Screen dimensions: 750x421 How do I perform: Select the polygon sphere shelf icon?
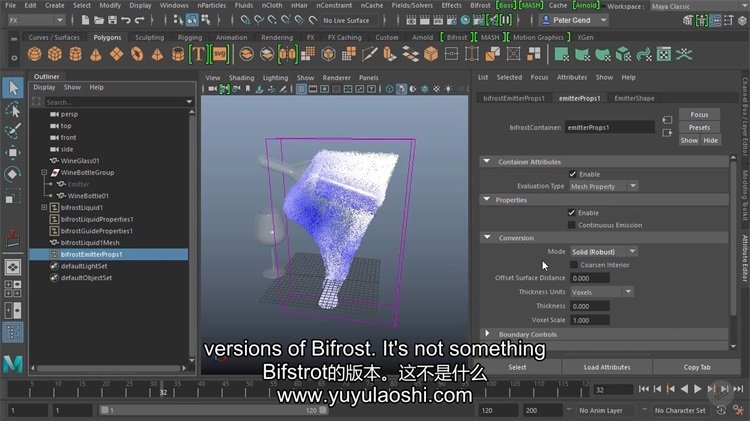[x=34, y=54]
